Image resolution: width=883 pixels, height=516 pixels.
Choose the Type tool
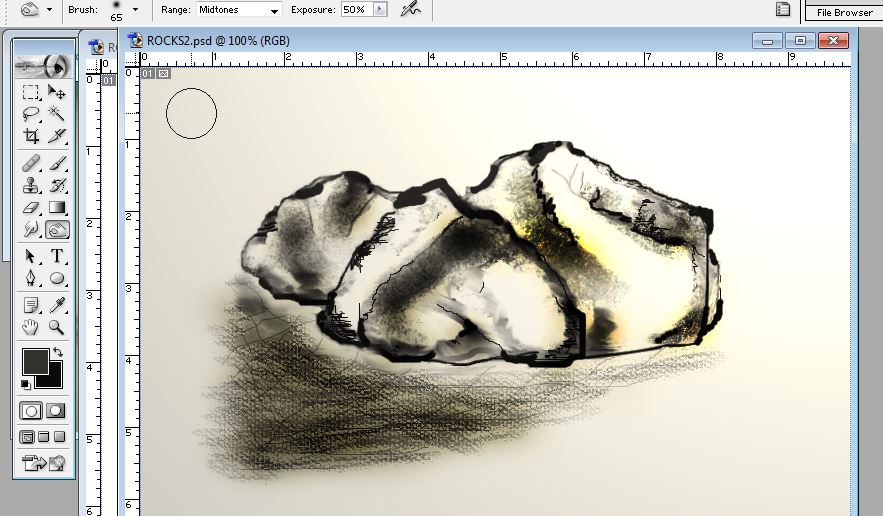(x=57, y=256)
